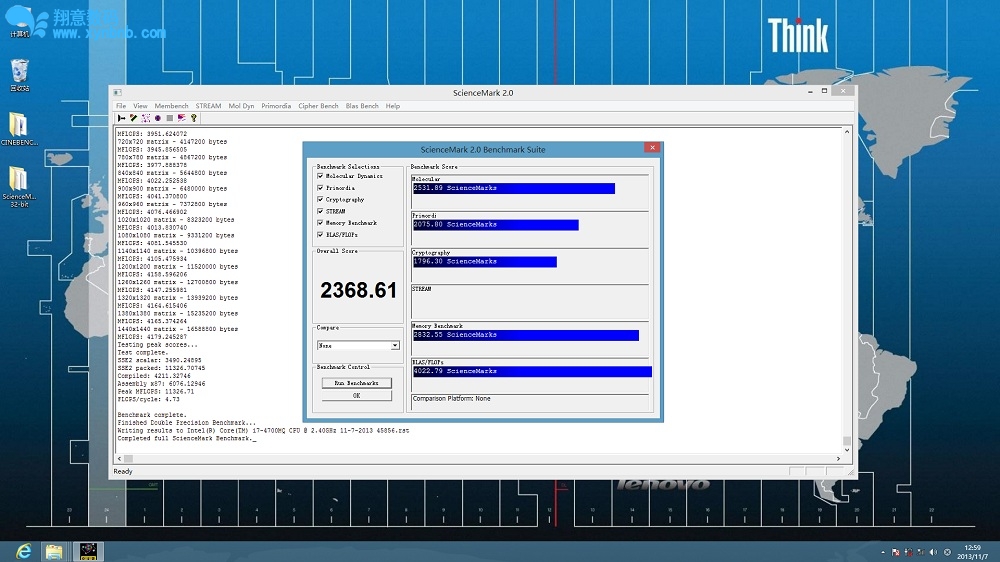This screenshot has width=1000, height=562.
Task: Toggle Molecular Dynamics benchmark checkbox
Action: click(x=320, y=176)
